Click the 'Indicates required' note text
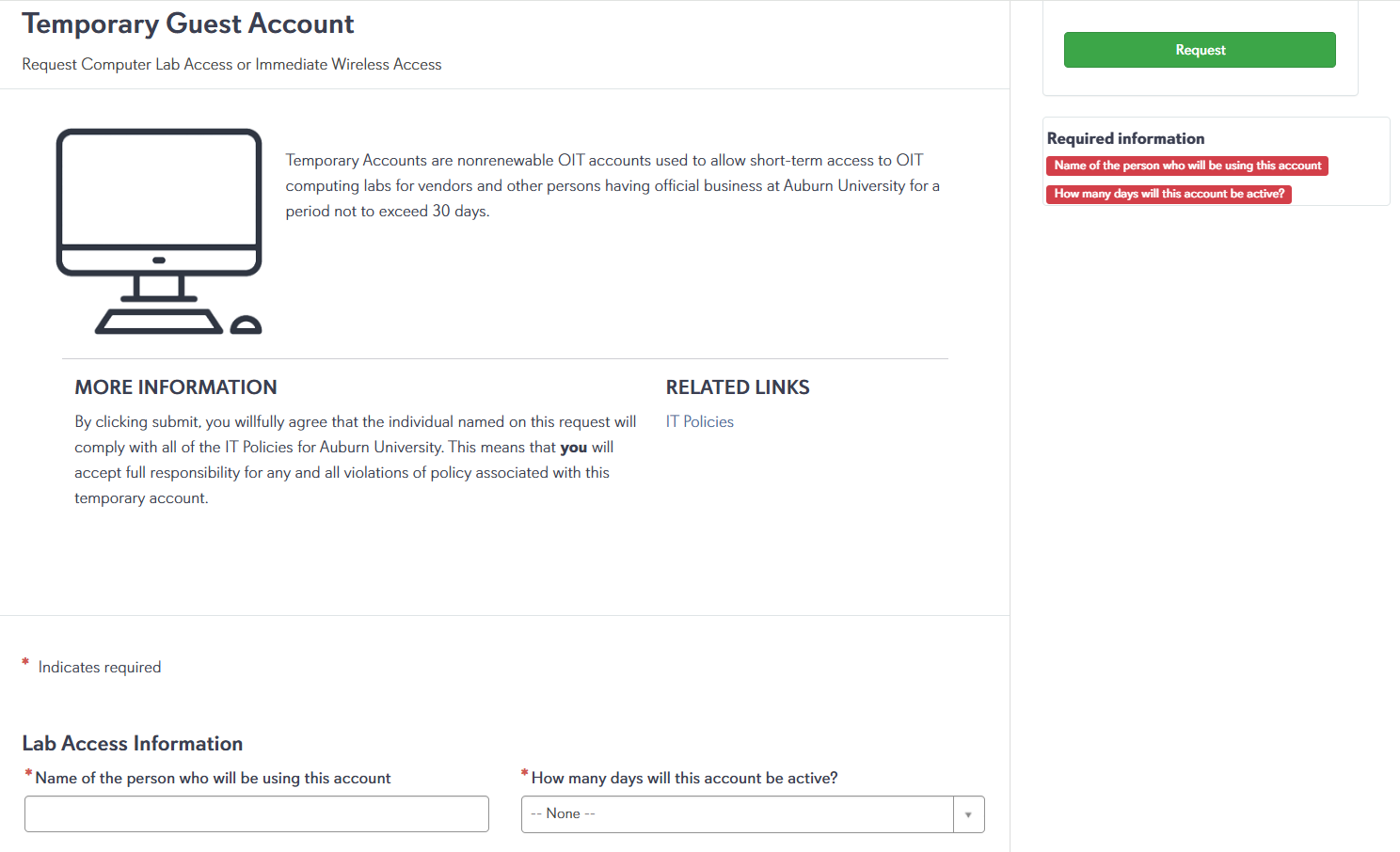This screenshot has height=852, width=1400. tap(99, 667)
